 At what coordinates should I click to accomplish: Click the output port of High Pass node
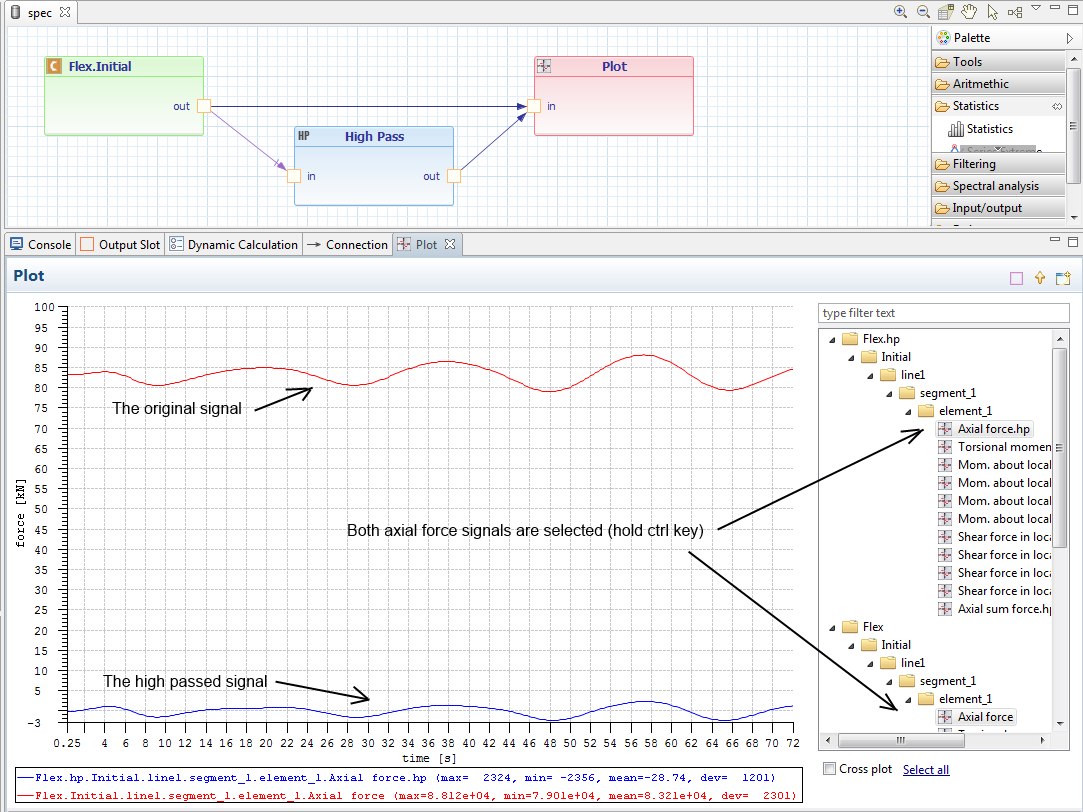tap(454, 176)
